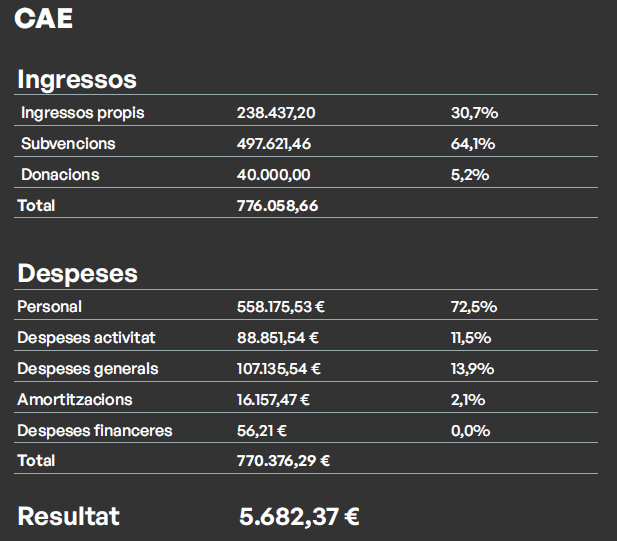
Task: Select the Donacions percentage 5,2%
Action: click(x=470, y=175)
